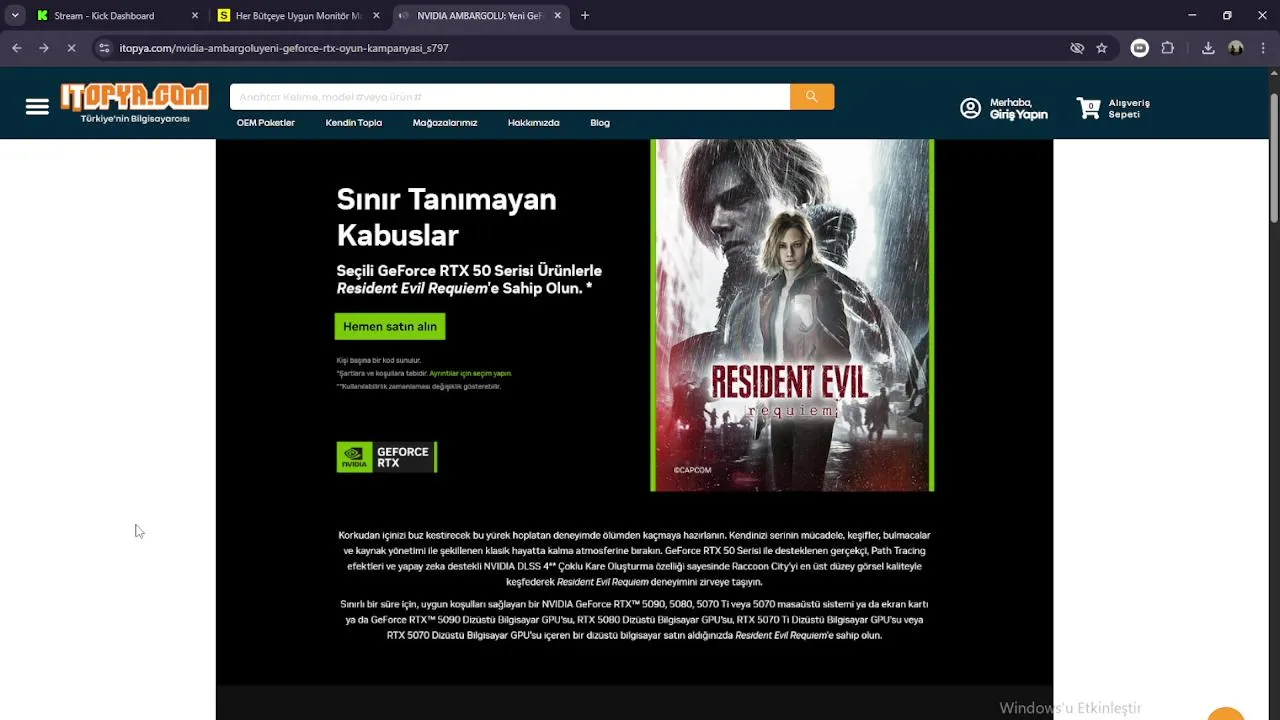This screenshot has height=720, width=1280.
Task: Click the extension icon left of puzzle icon
Action: tap(1140, 48)
